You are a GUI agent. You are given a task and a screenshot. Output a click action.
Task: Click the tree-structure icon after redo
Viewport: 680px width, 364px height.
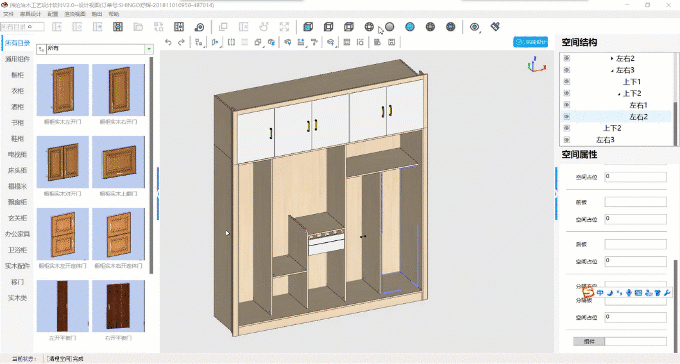pos(199,42)
